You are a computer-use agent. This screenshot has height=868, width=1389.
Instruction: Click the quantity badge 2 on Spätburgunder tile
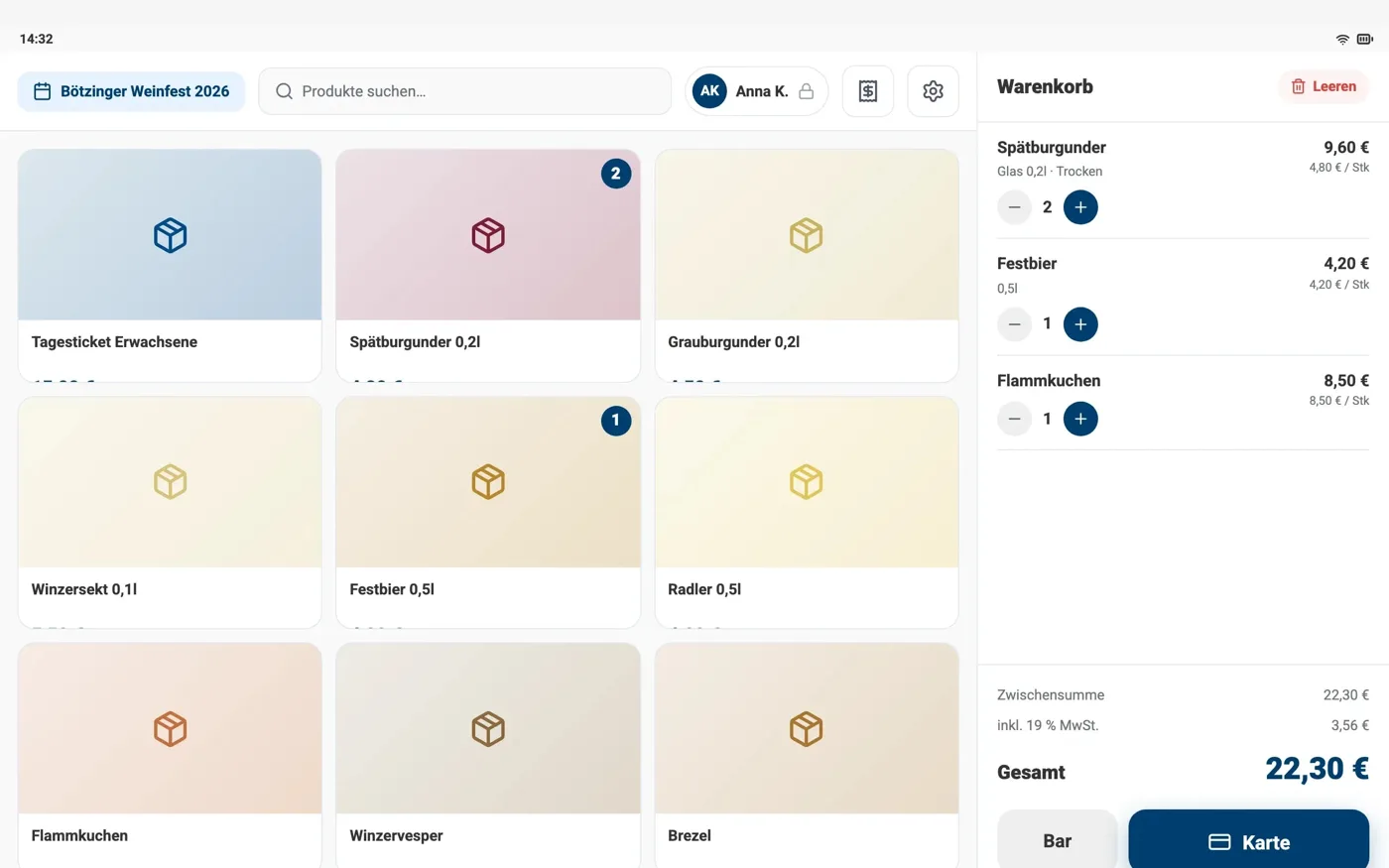[x=616, y=174]
